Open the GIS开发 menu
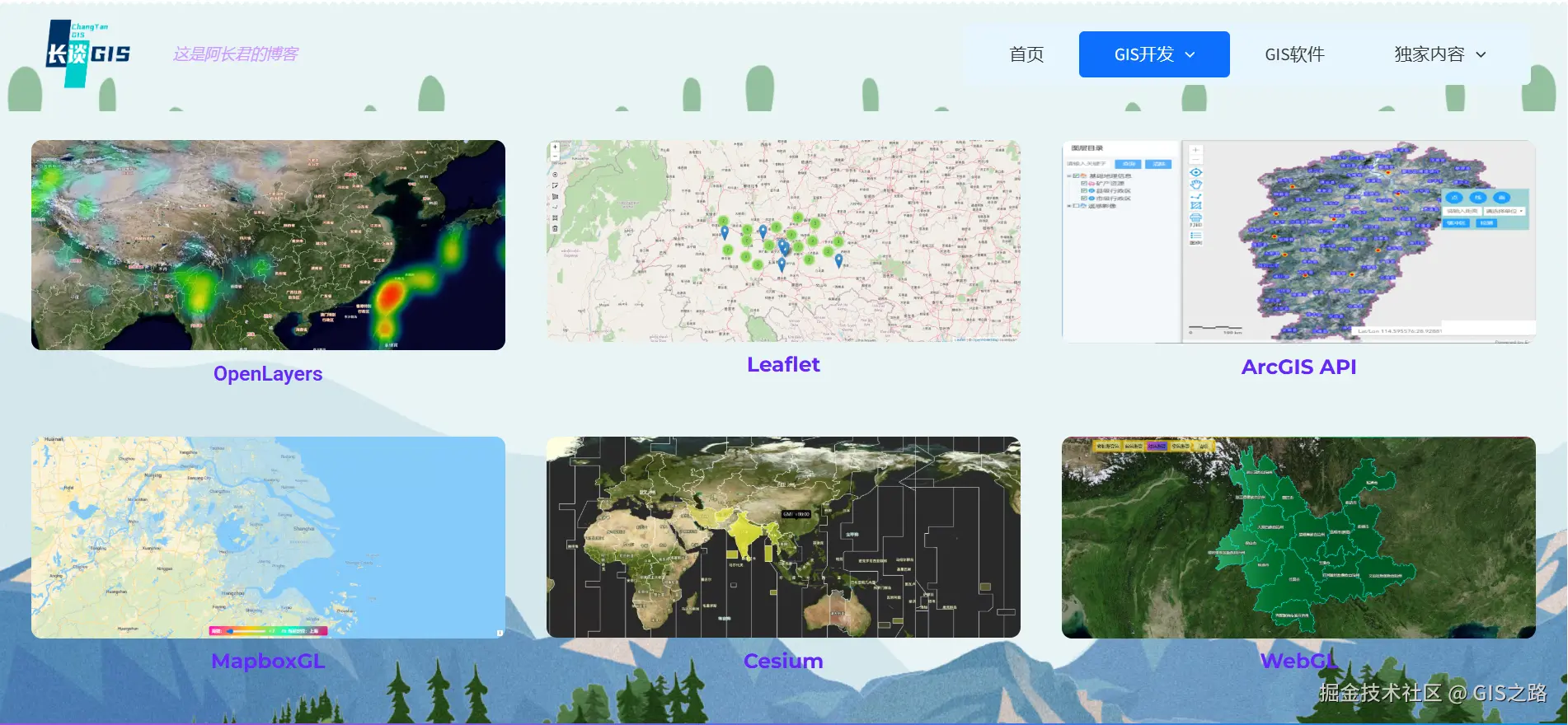1568x725 pixels. click(x=1154, y=54)
